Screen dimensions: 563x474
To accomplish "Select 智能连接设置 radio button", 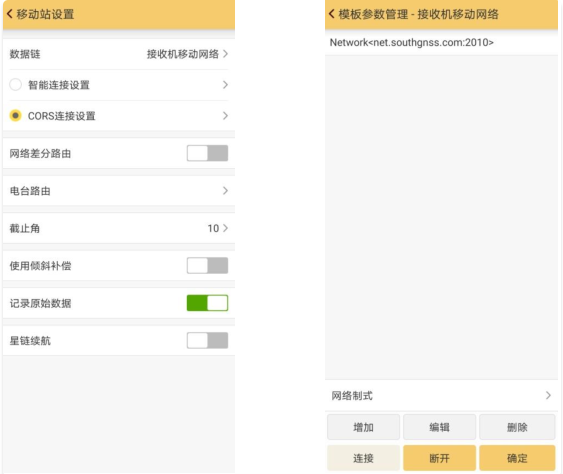I will point(15,85).
